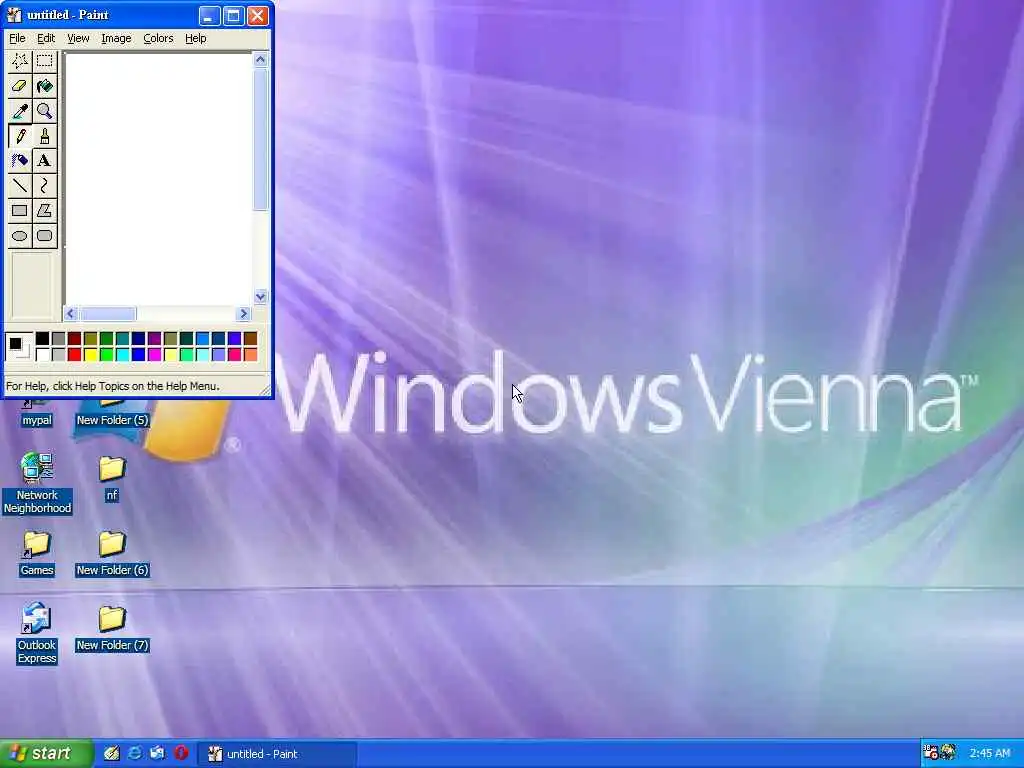Launch Outlook Express from quick launch
Screen dimensions: 1024x768
coord(157,754)
